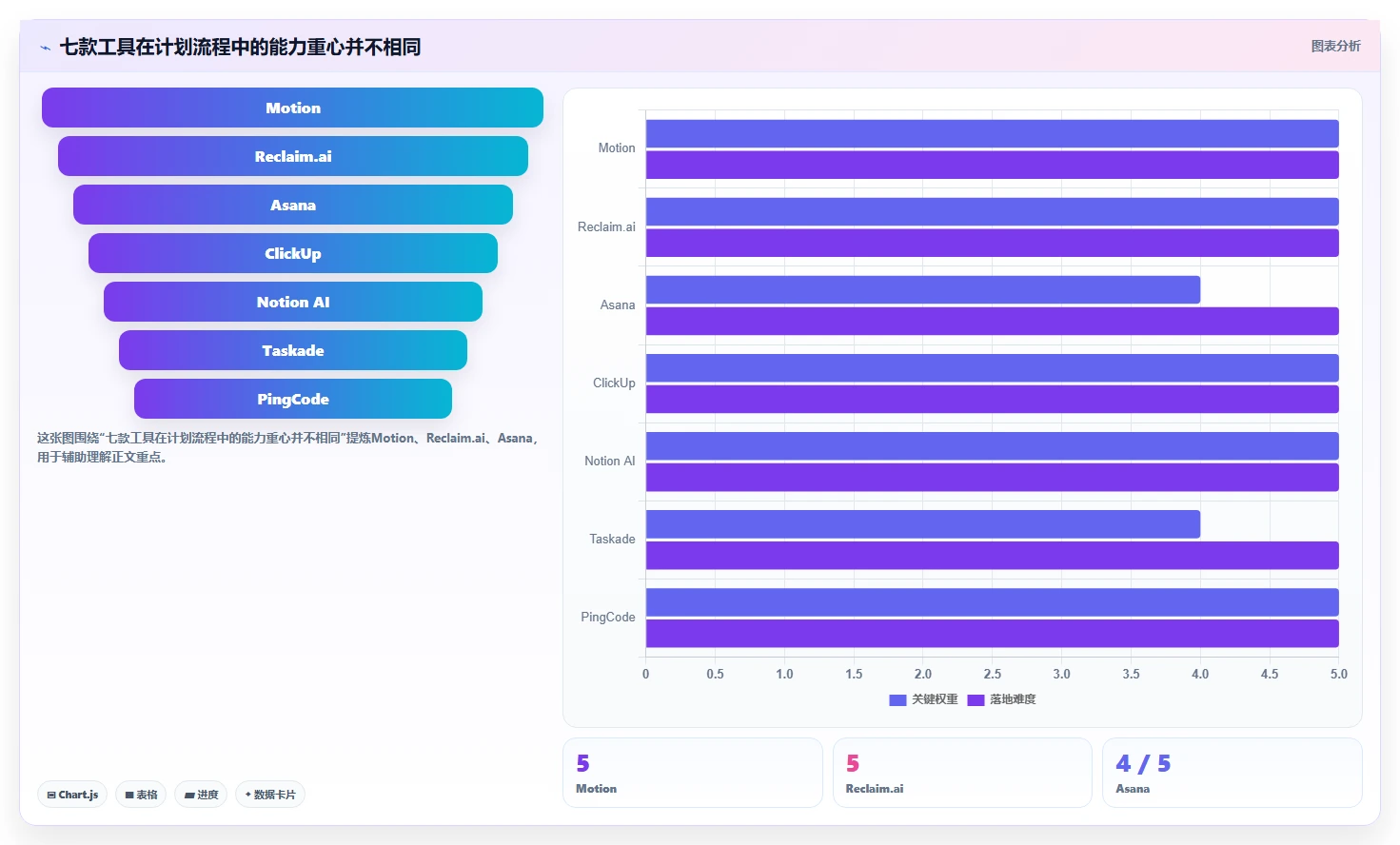Select the Reclaim.ai funnel stage
Screen dimensions: 1400x845
(x=292, y=156)
